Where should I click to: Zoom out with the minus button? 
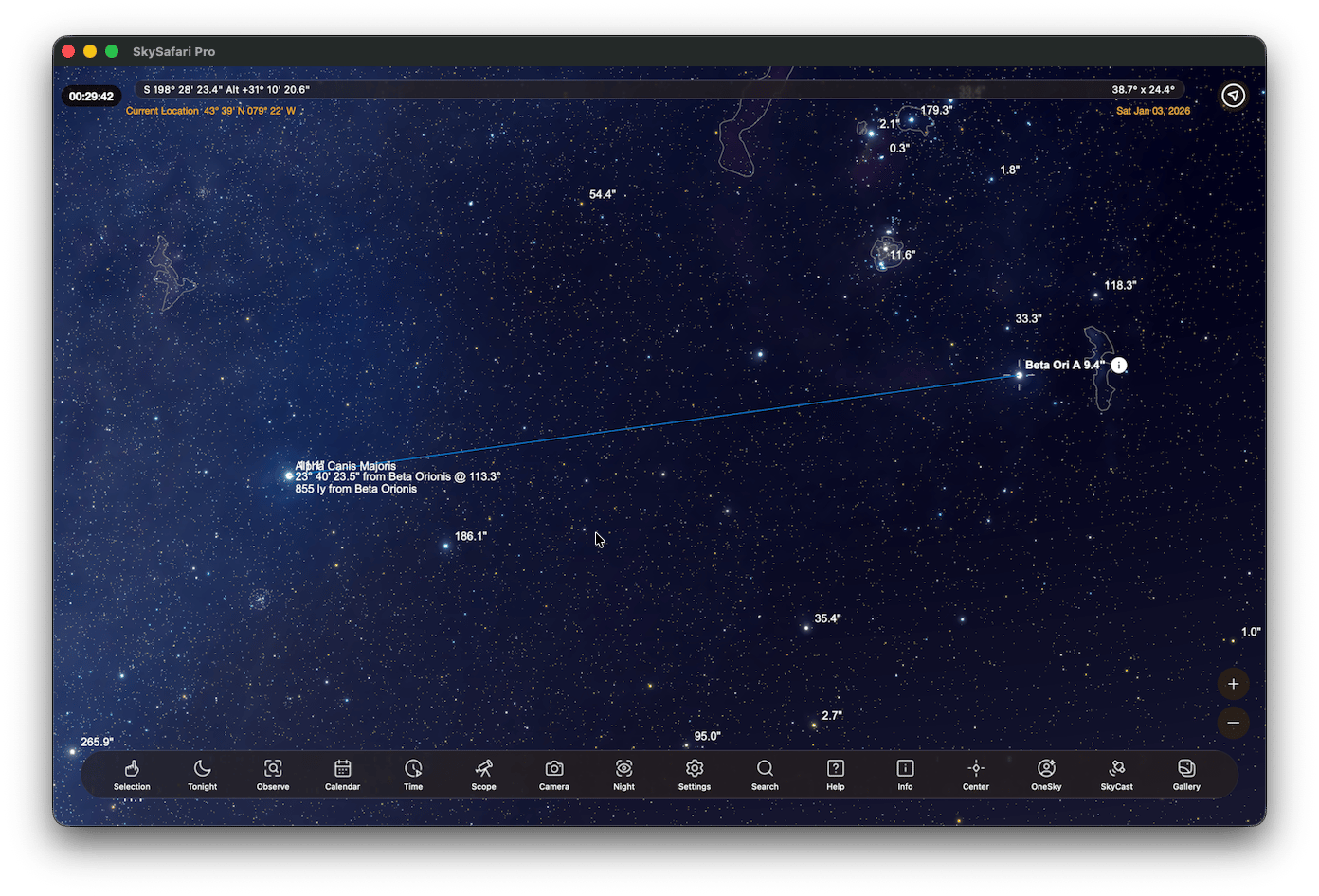tap(1233, 723)
